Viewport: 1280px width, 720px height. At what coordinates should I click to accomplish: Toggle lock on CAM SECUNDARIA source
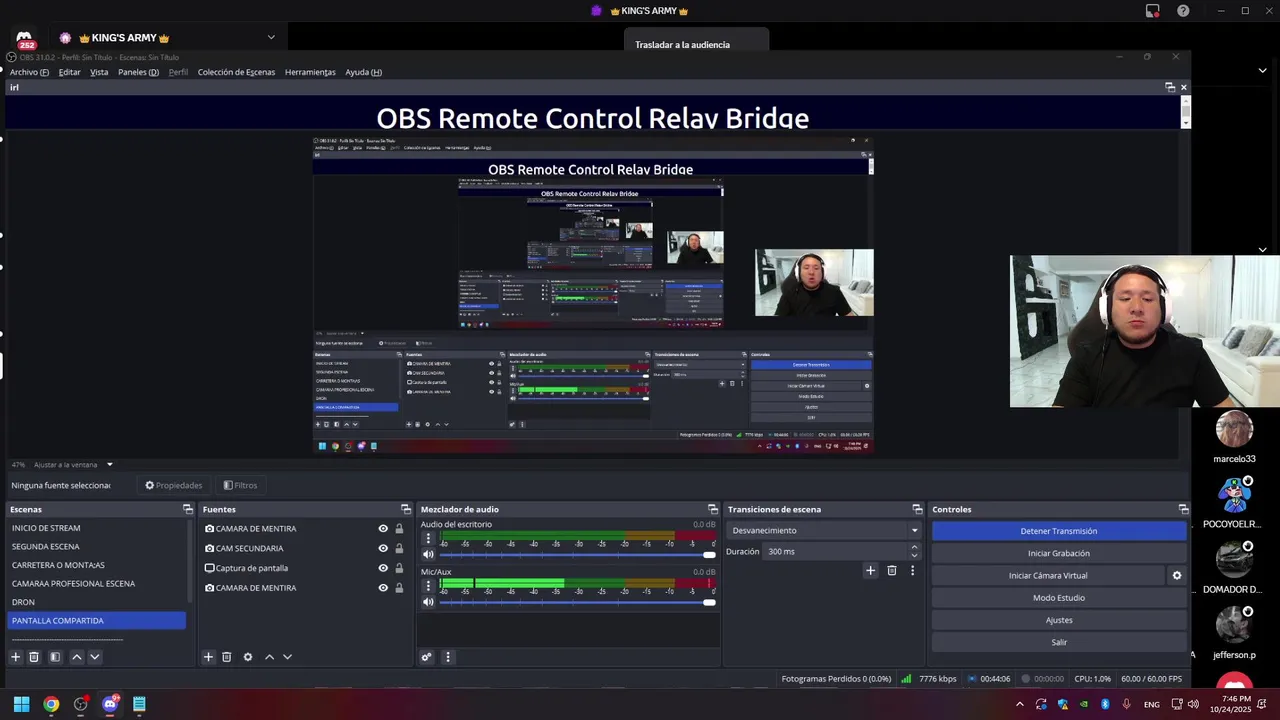coord(399,548)
